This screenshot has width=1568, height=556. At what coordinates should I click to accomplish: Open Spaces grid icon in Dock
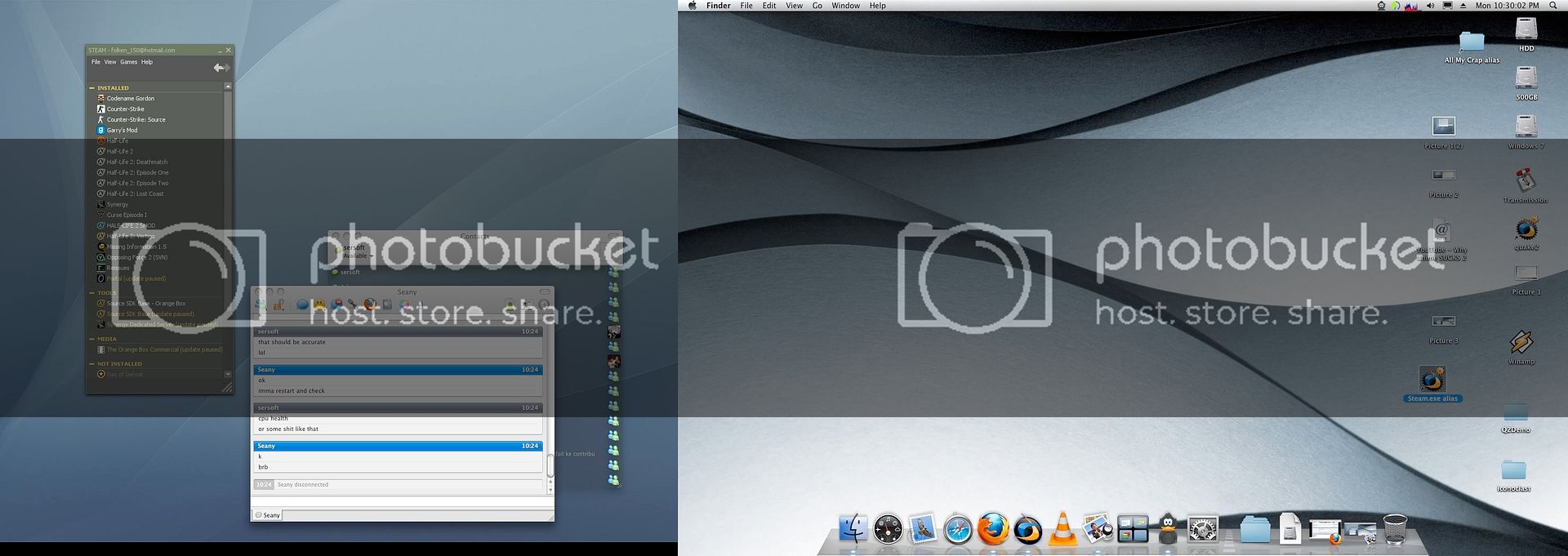point(1133,529)
